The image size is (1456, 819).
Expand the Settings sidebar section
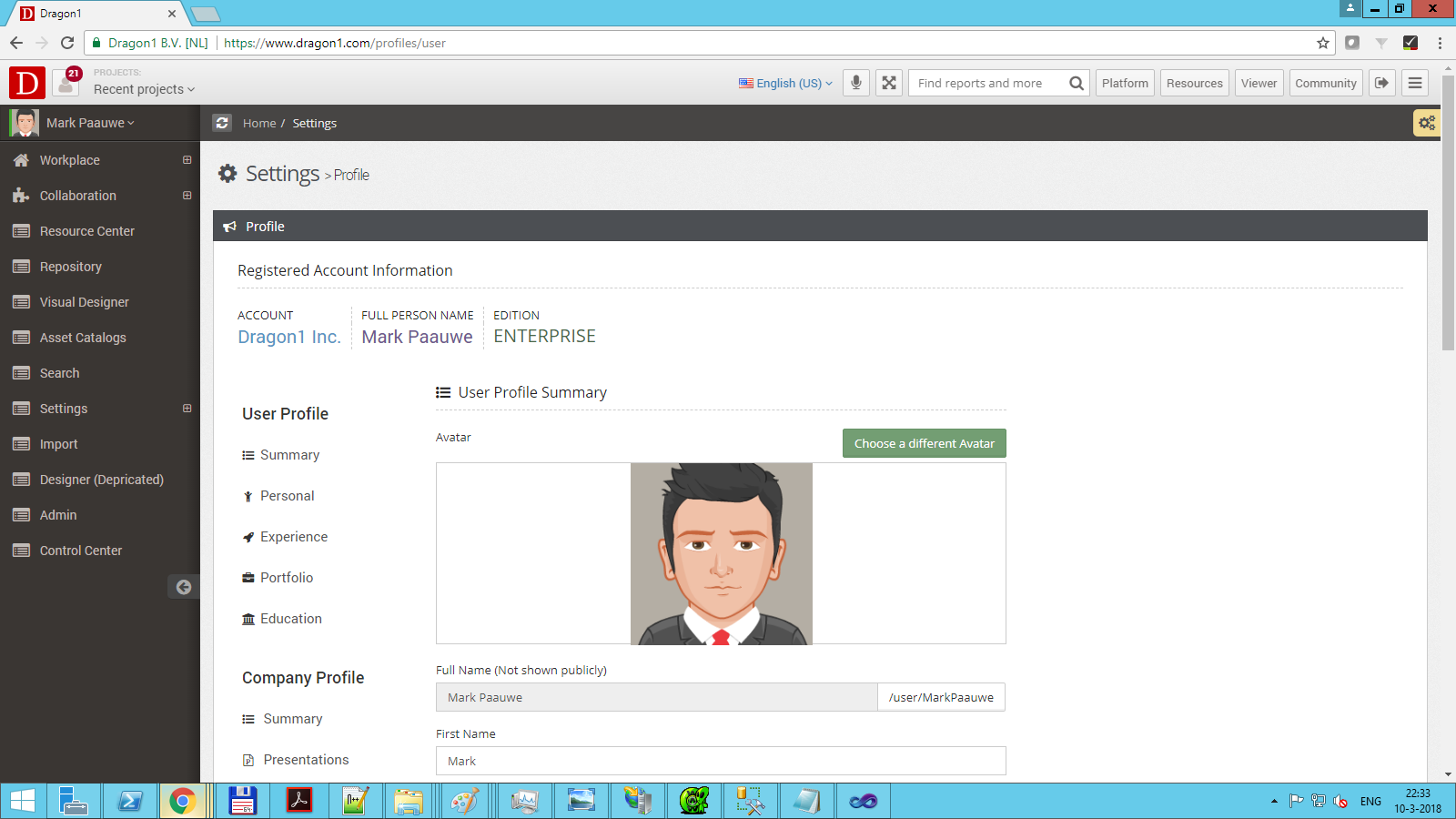click(187, 409)
